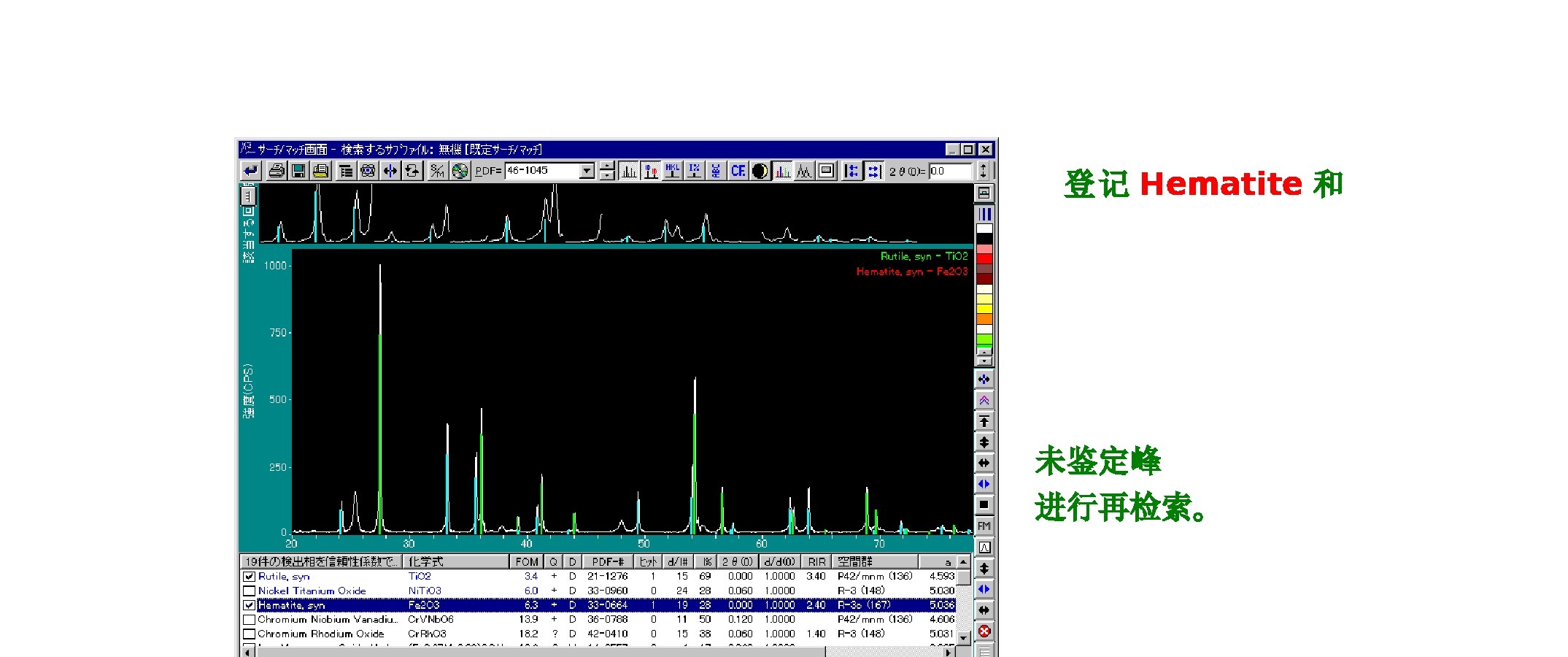The image size is (1568, 657).
Task: Click the floppy disk save icon
Action: tap(298, 171)
